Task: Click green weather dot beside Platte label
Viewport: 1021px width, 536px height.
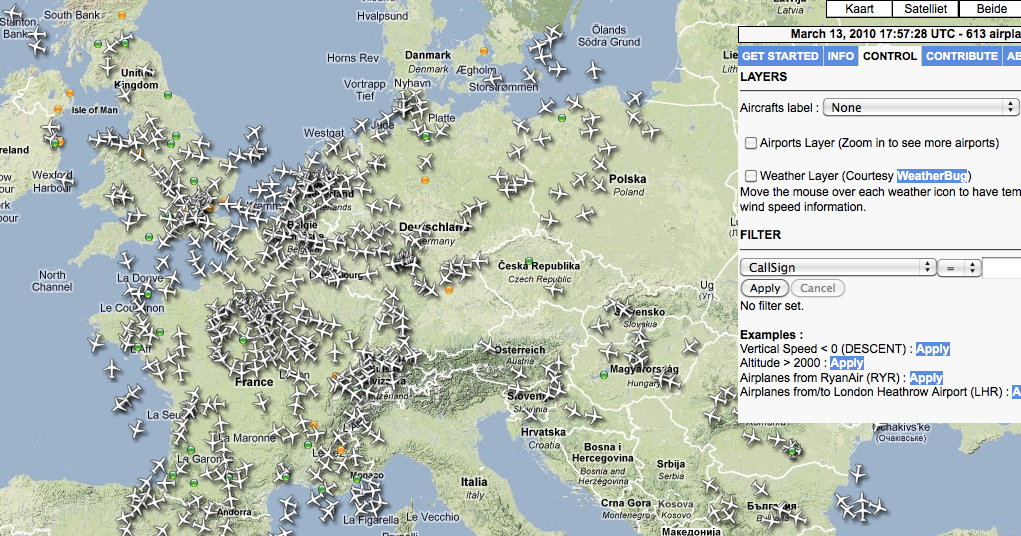Action: pos(427,136)
